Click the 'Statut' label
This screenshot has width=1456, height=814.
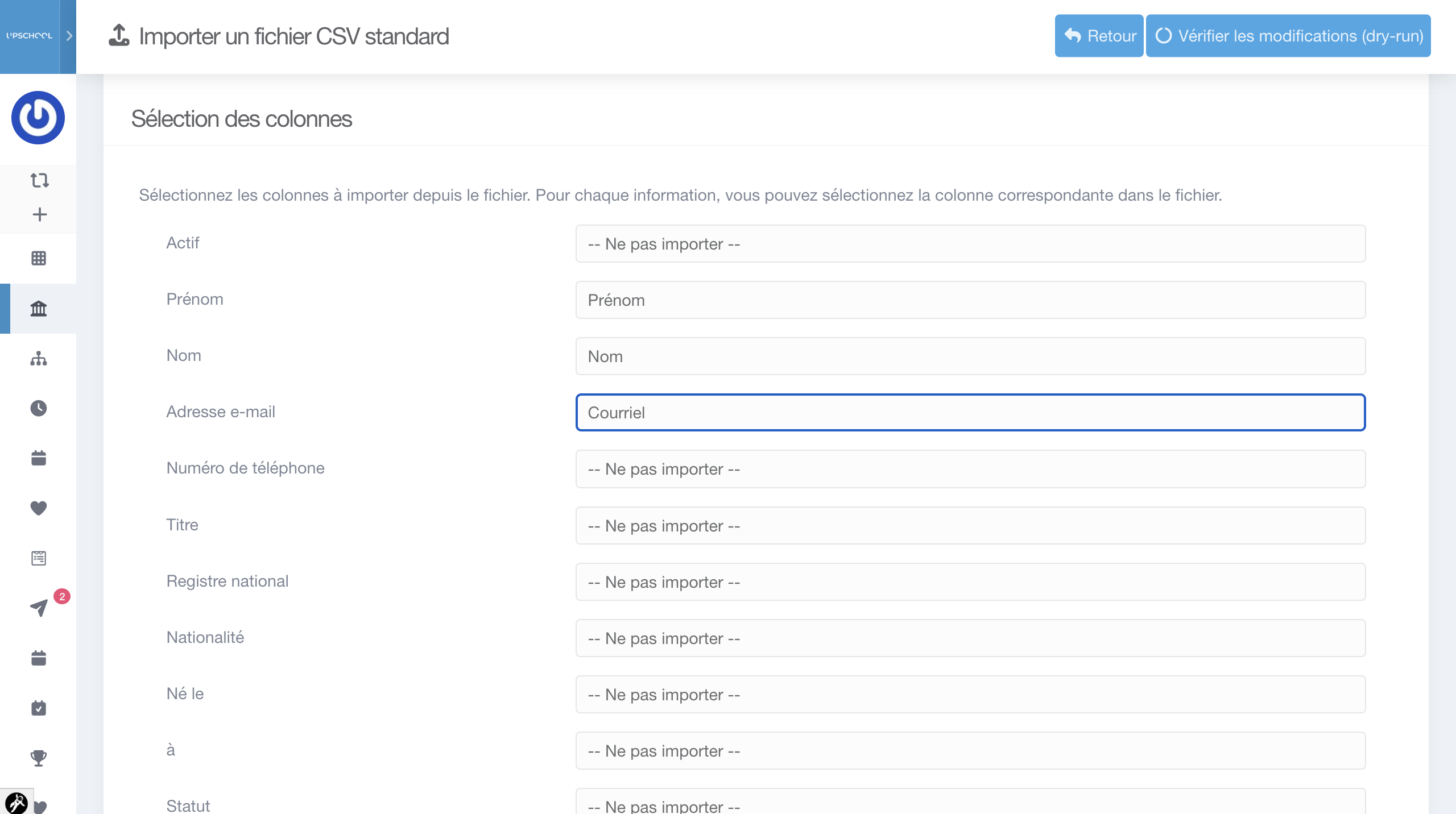pos(188,805)
